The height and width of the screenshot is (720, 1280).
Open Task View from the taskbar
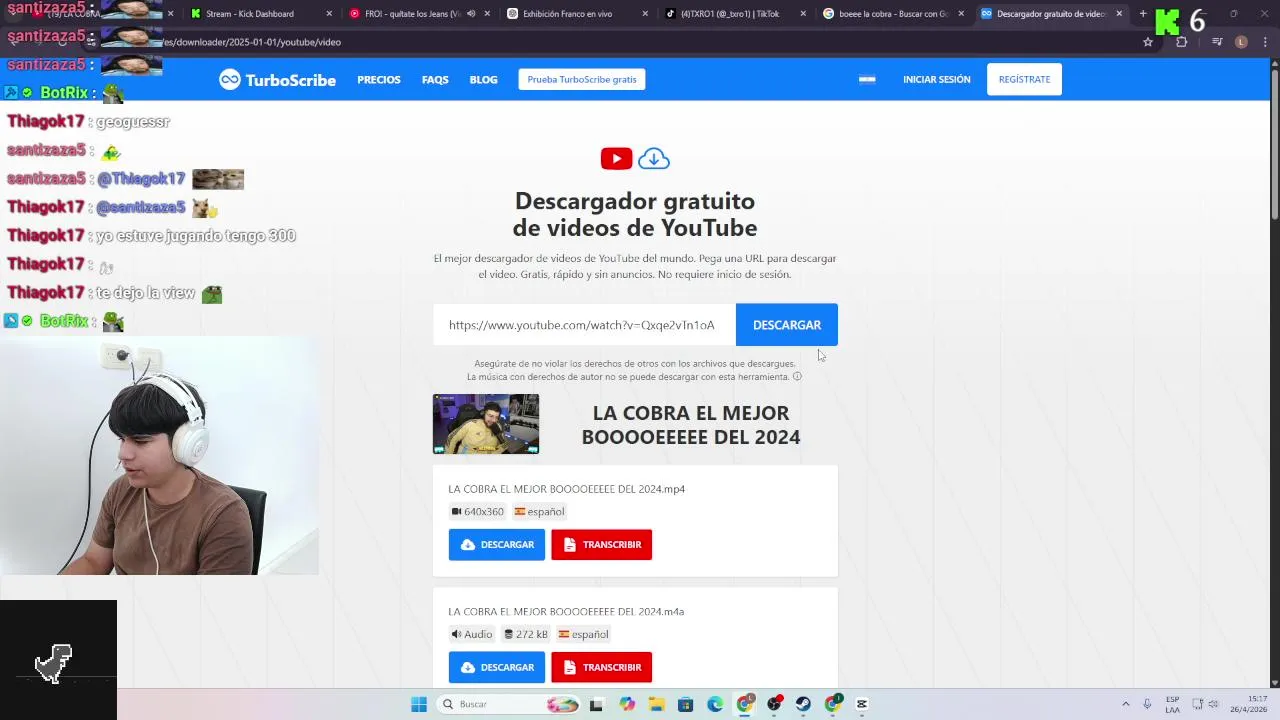point(596,704)
